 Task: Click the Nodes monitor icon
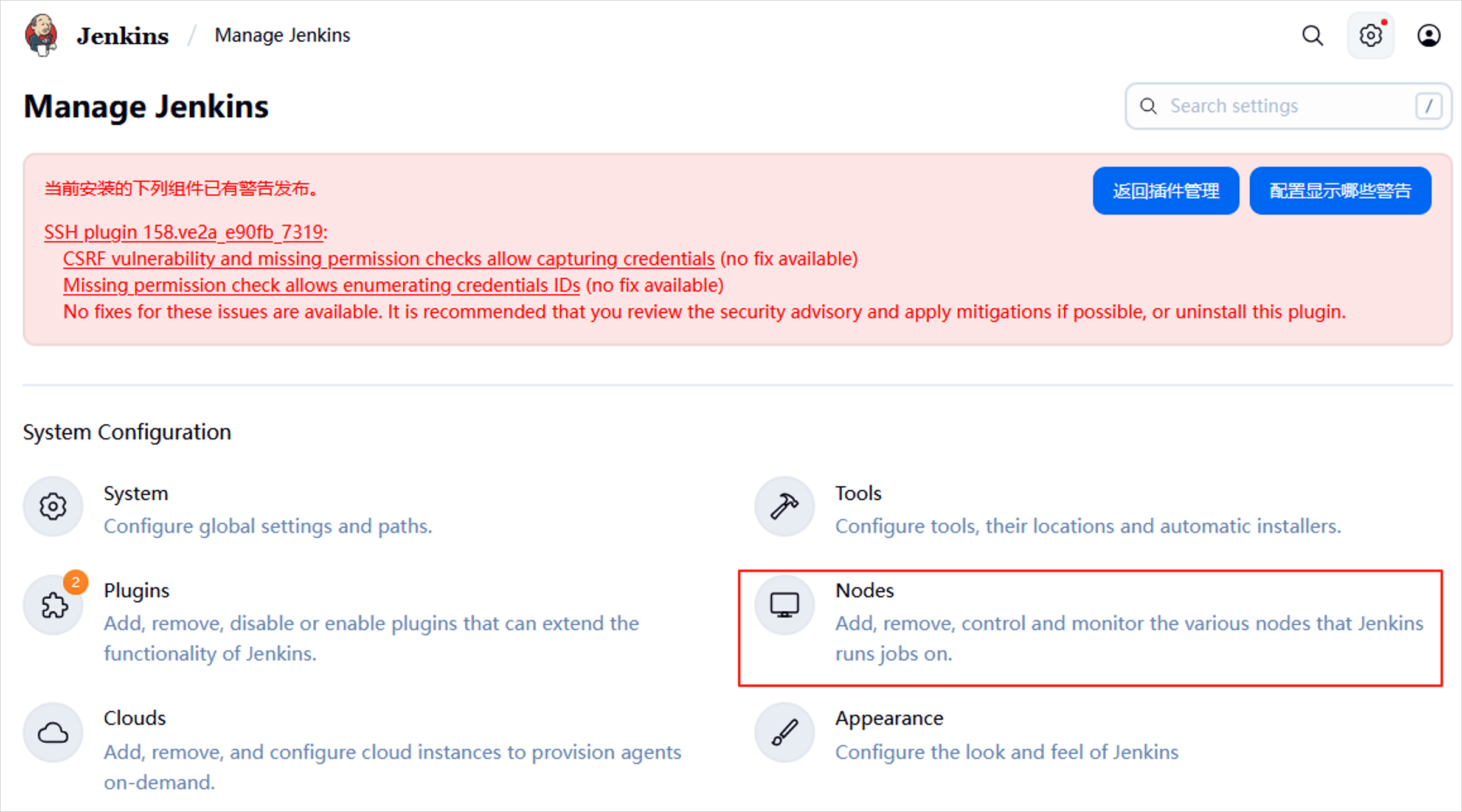785,605
